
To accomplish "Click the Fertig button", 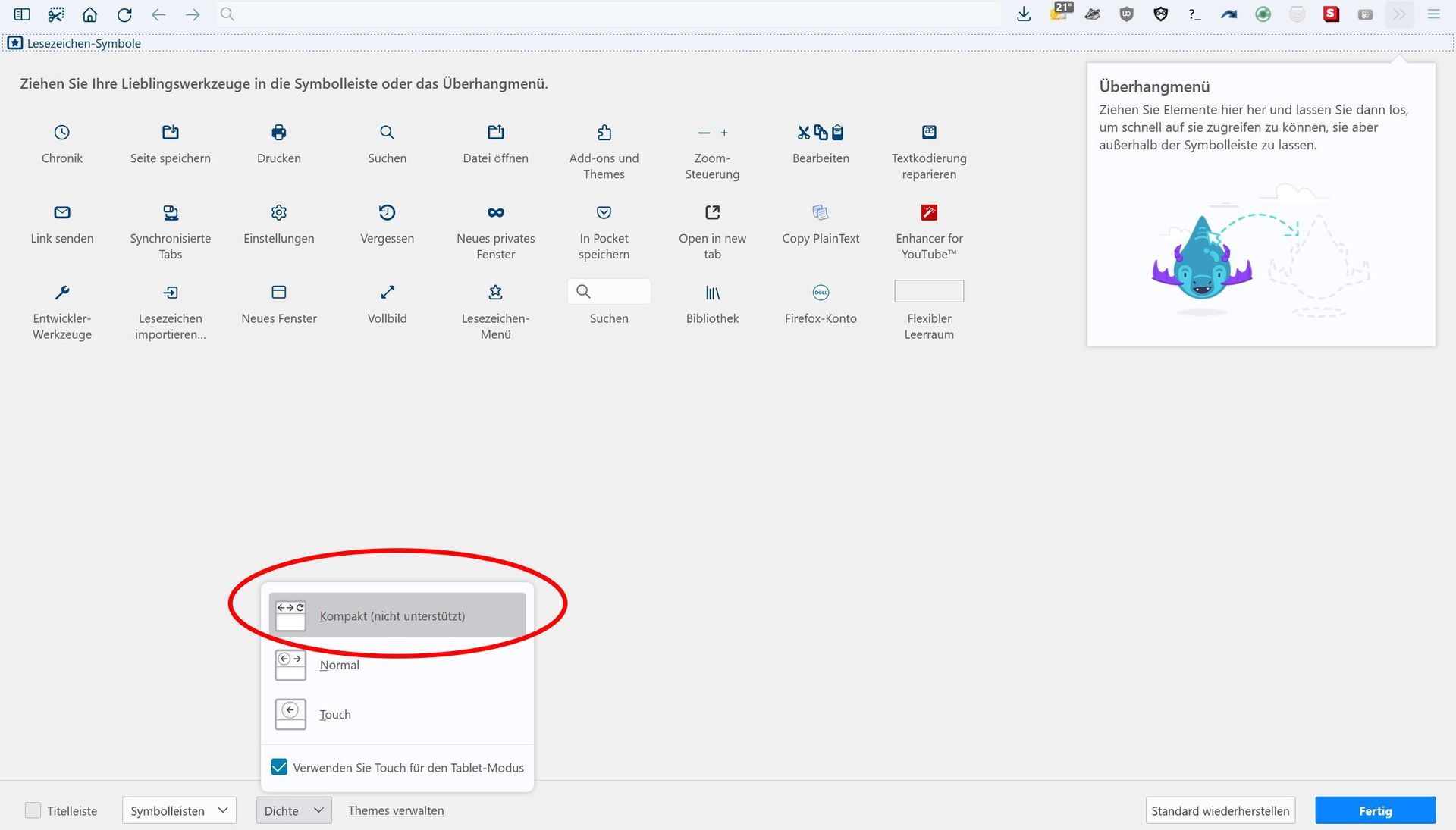I will coord(1375,810).
